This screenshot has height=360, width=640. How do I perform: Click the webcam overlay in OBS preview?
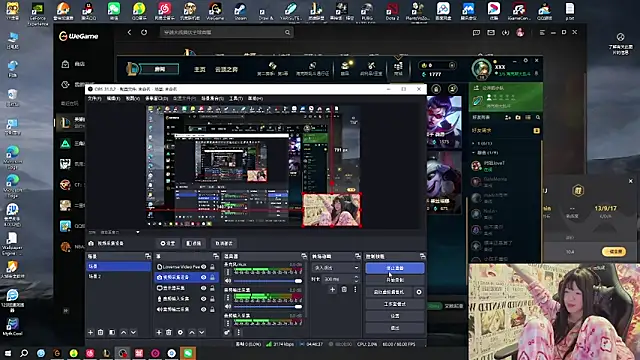331,210
